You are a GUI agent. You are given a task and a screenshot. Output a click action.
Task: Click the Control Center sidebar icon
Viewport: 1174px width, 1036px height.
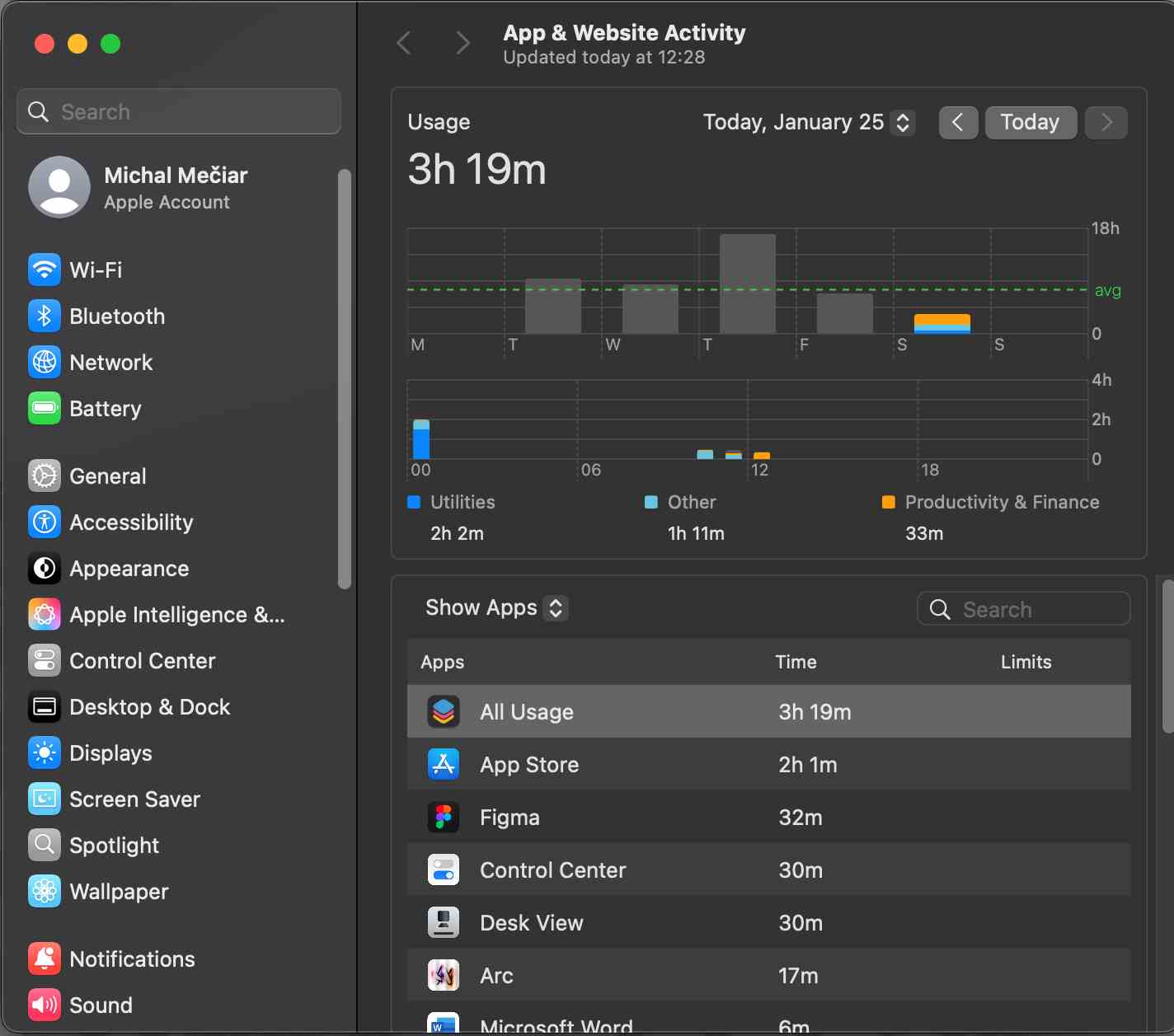(x=45, y=660)
